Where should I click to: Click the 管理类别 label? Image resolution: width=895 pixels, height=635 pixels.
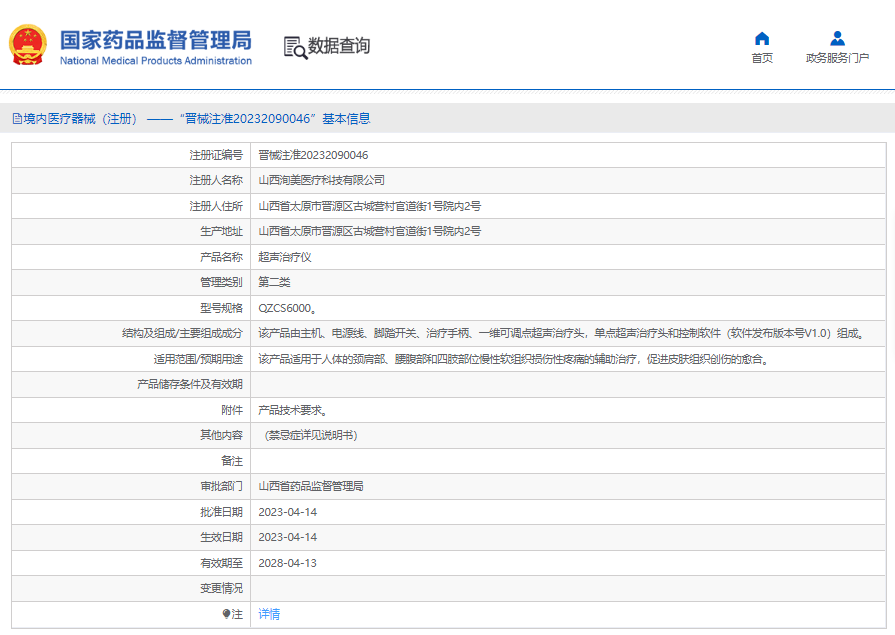(x=221, y=282)
